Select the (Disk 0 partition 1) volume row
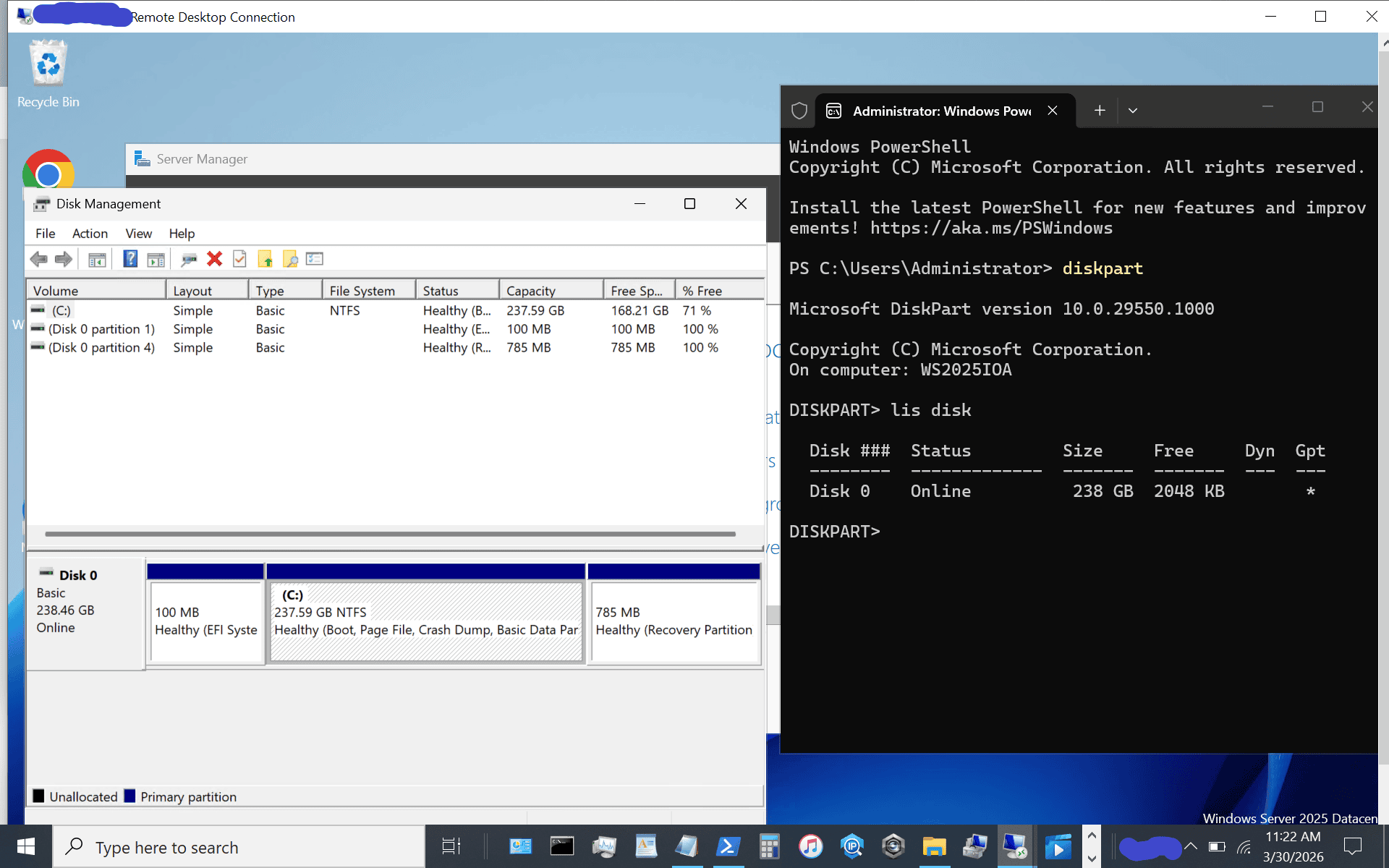1389x868 pixels. click(395, 329)
